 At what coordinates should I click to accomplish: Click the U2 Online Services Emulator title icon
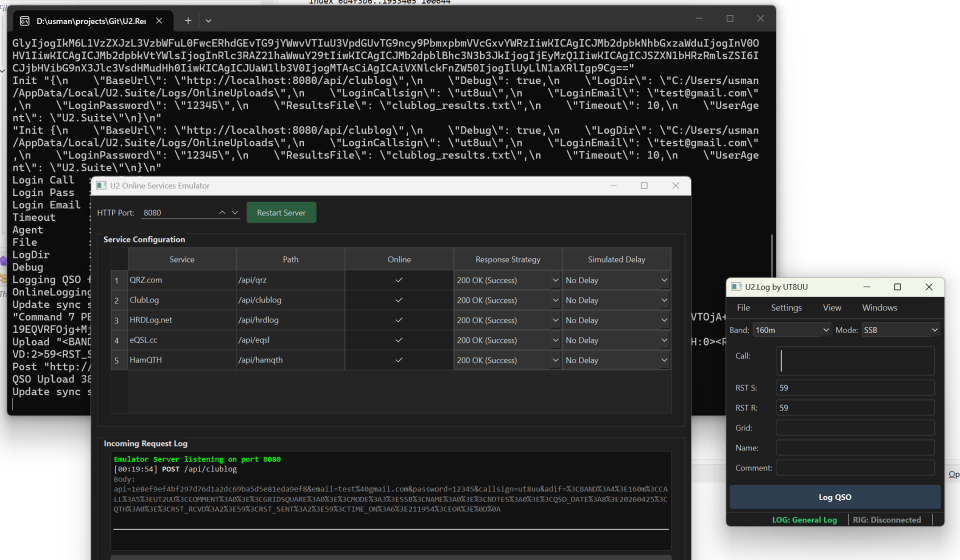(101, 185)
